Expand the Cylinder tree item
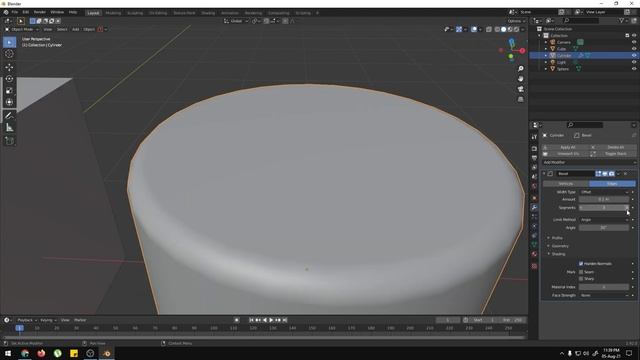The width and height of the screenshot is (640, 360). tap(546, 56)
